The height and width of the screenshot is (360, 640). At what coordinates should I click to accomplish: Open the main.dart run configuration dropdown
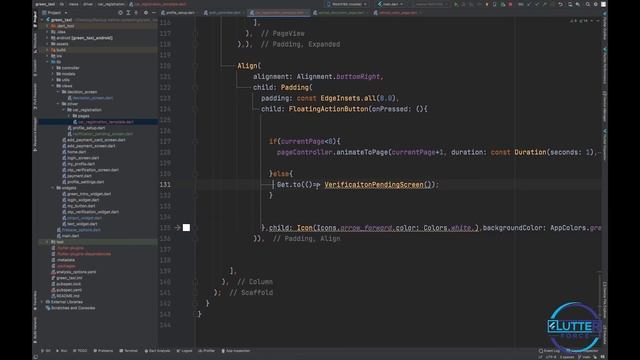point(391,4)
